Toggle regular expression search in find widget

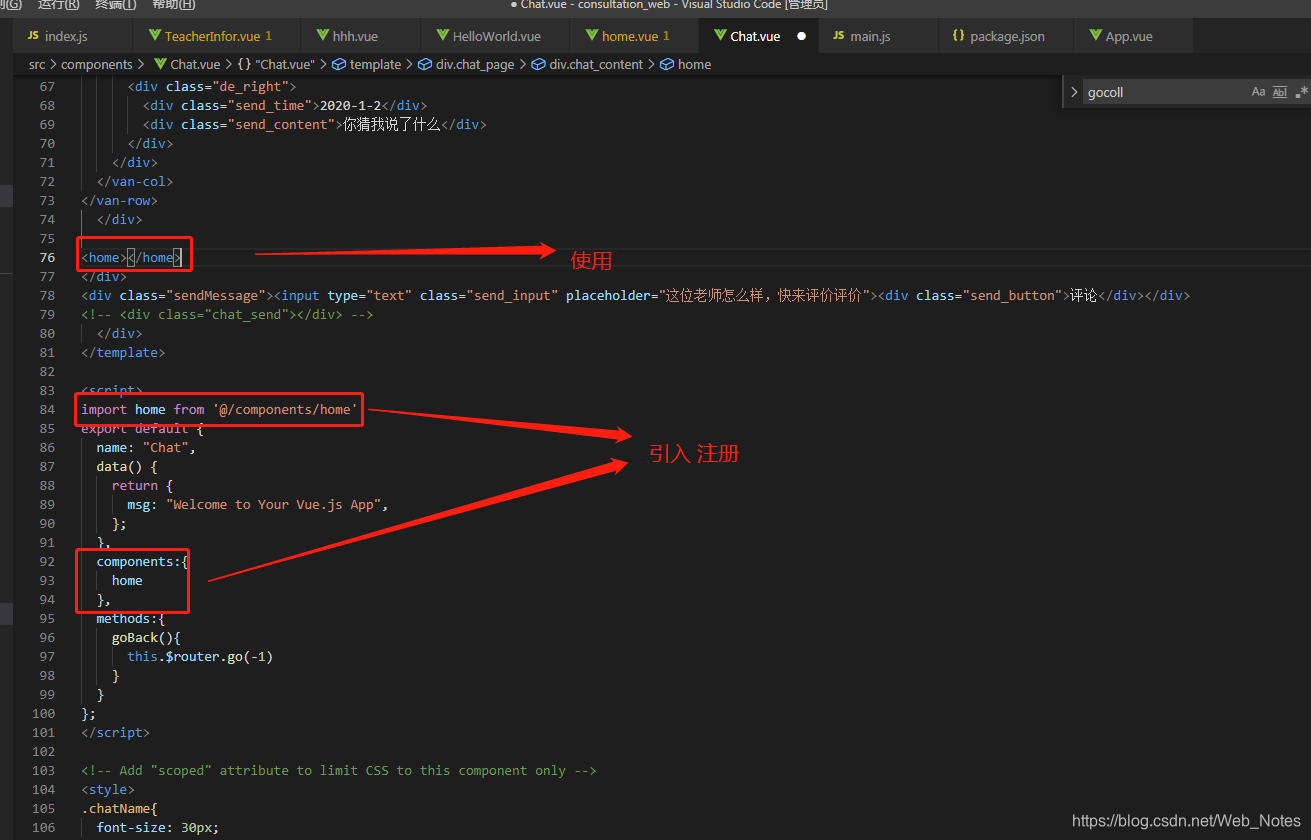pos(1301,92)
